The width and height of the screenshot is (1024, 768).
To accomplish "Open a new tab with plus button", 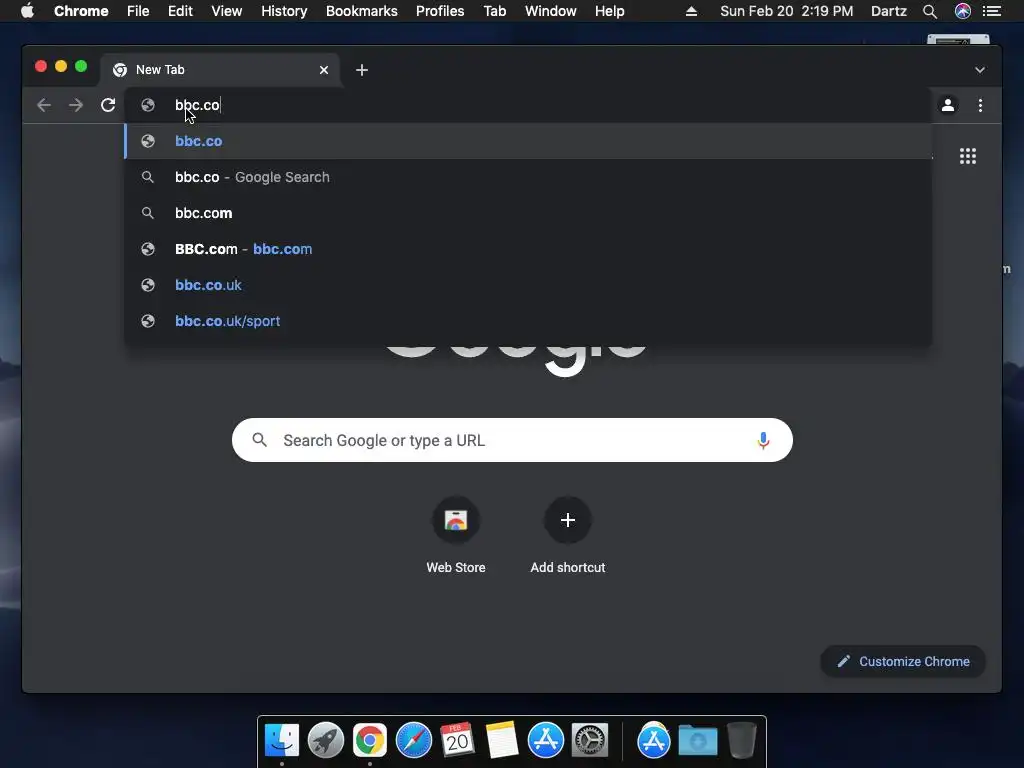I will 362,70.
